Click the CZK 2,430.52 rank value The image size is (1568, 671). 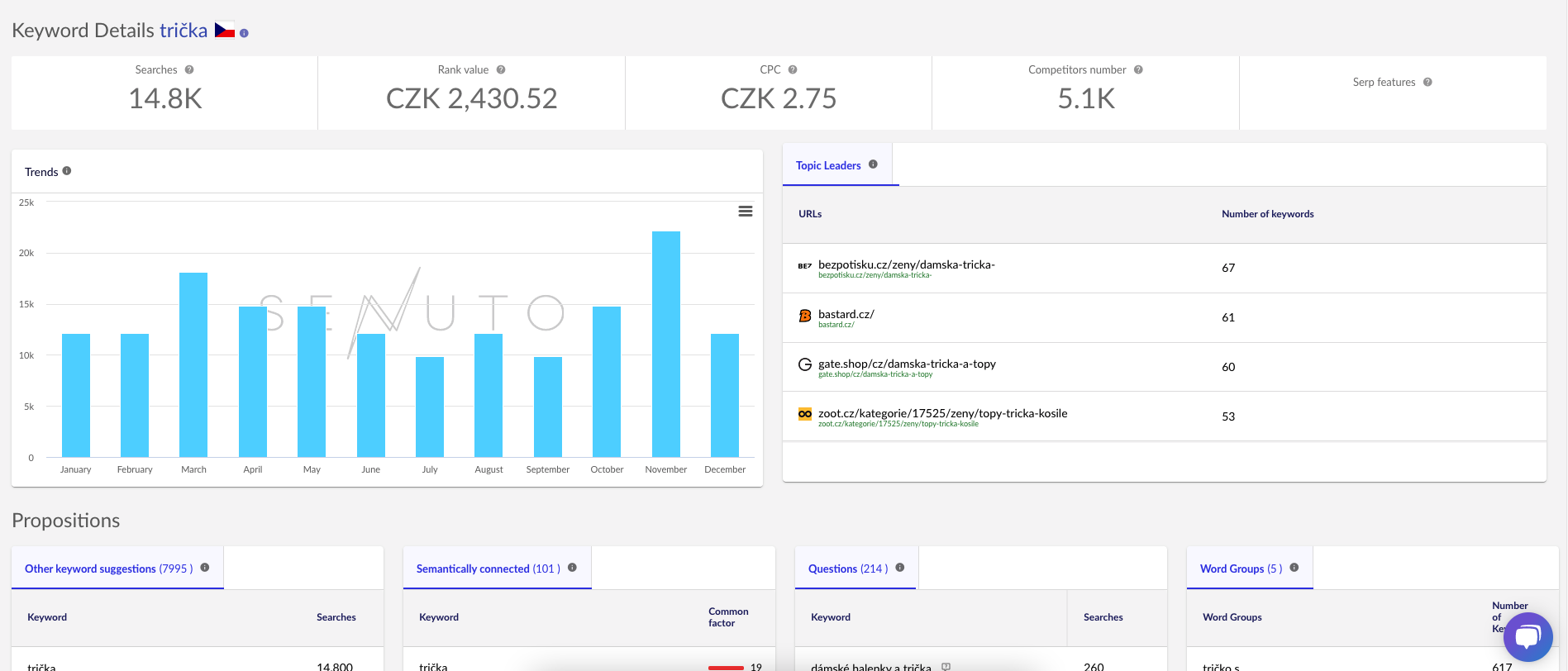click(472, 99)
